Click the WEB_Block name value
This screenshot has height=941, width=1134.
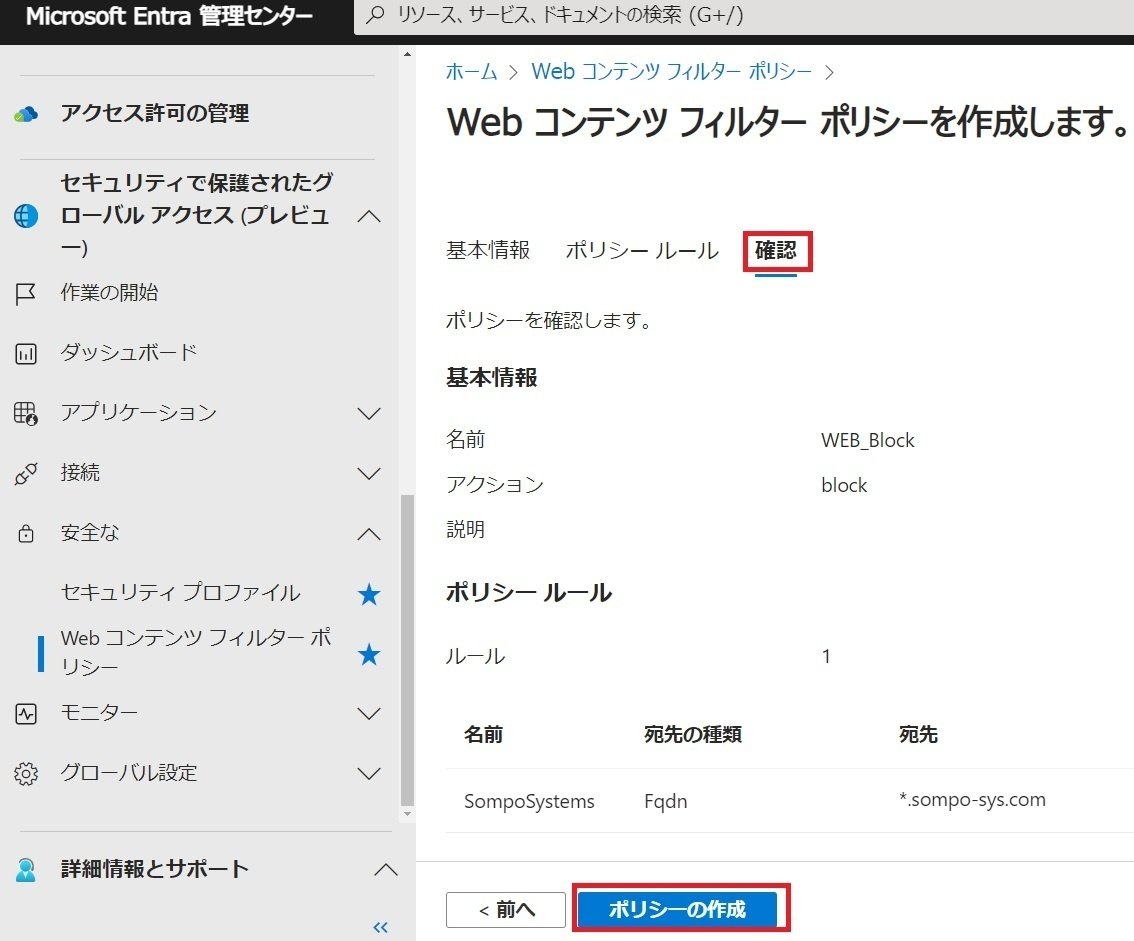[868, 440]
